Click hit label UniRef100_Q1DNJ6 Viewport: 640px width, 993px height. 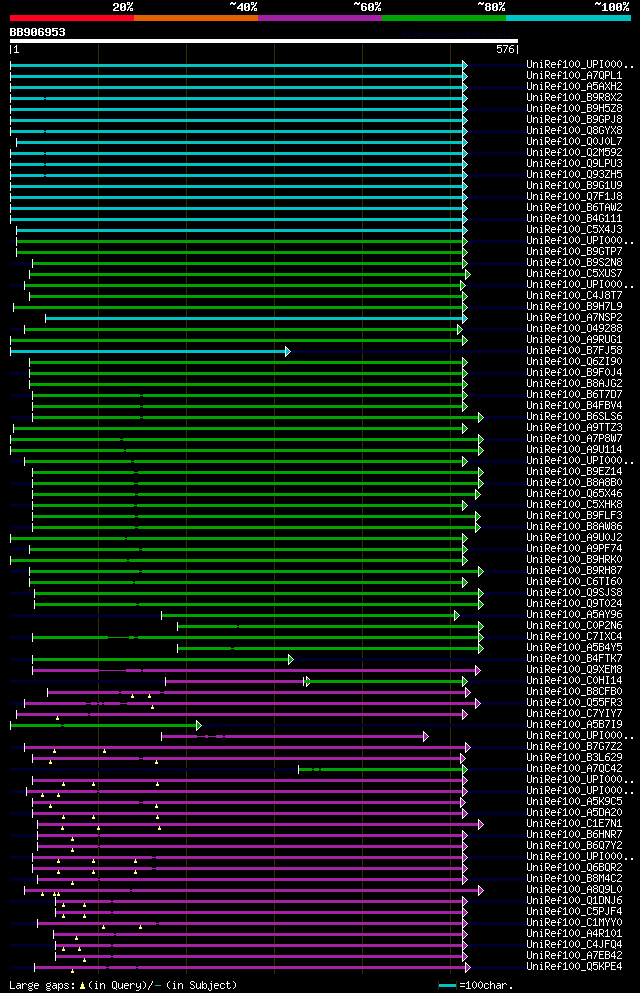pyautogui.click(x=574, y=901)
